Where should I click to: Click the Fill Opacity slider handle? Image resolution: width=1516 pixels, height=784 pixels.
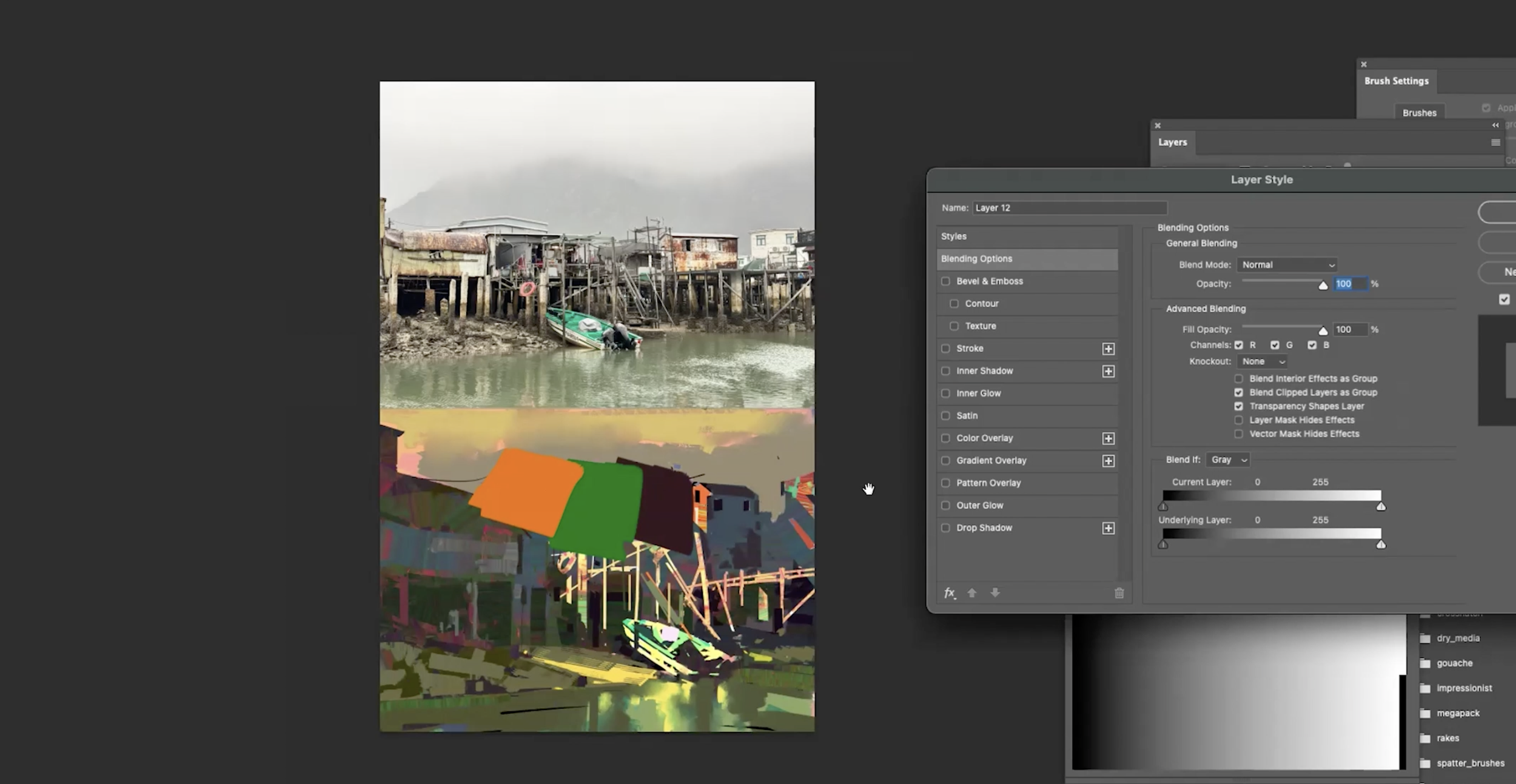[1323, 331]
